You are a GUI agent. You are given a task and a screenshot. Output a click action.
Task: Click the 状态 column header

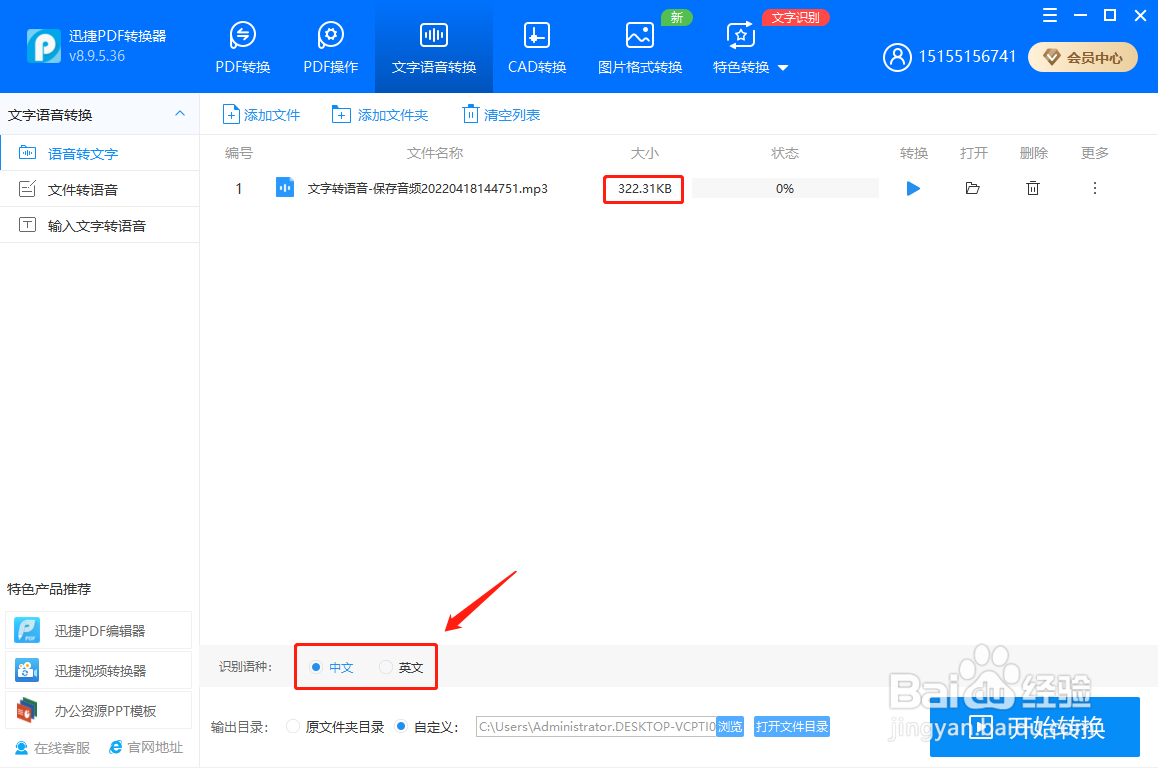coord(785,153)
